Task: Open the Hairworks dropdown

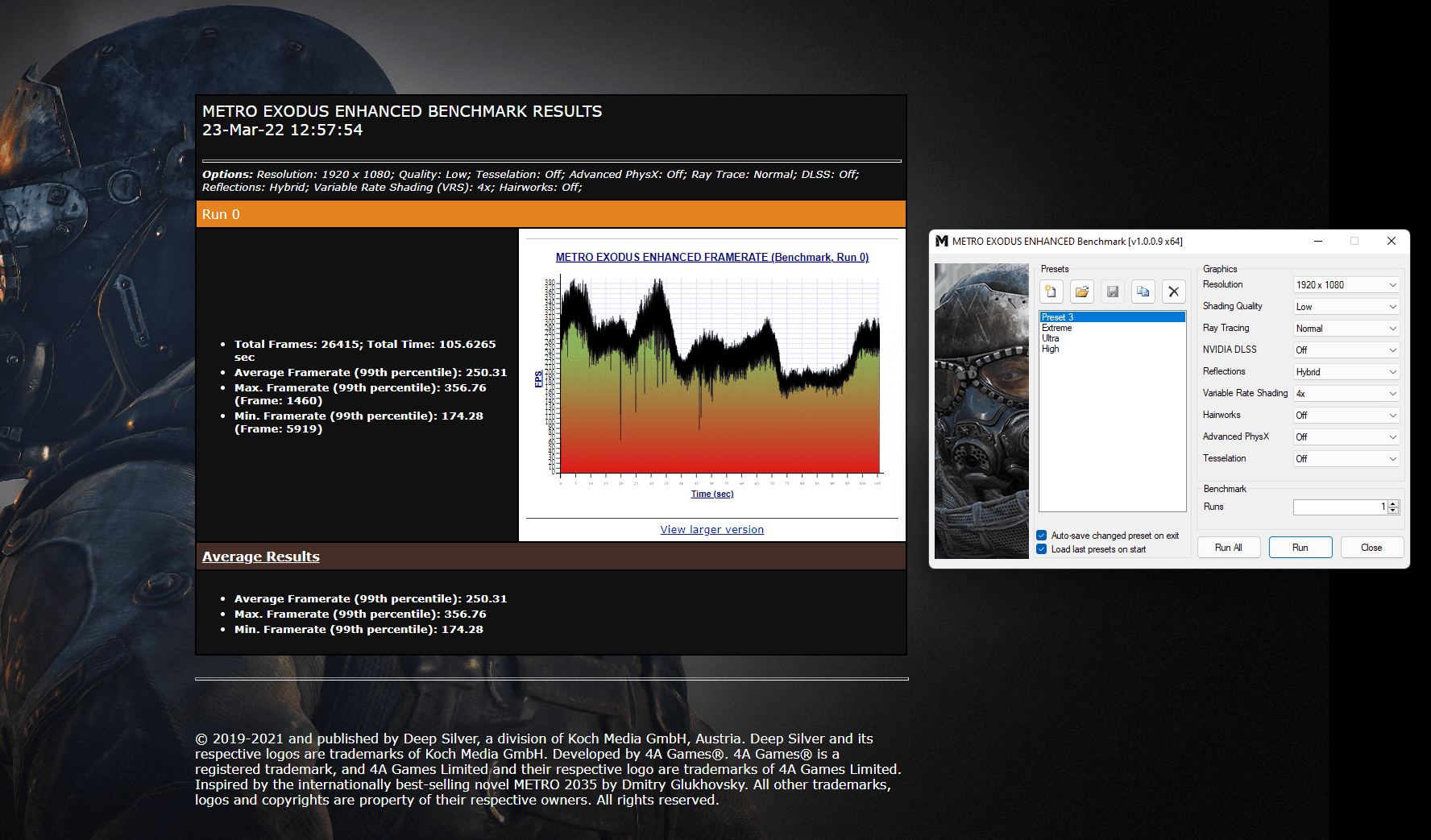Action: pos(1346,416)
